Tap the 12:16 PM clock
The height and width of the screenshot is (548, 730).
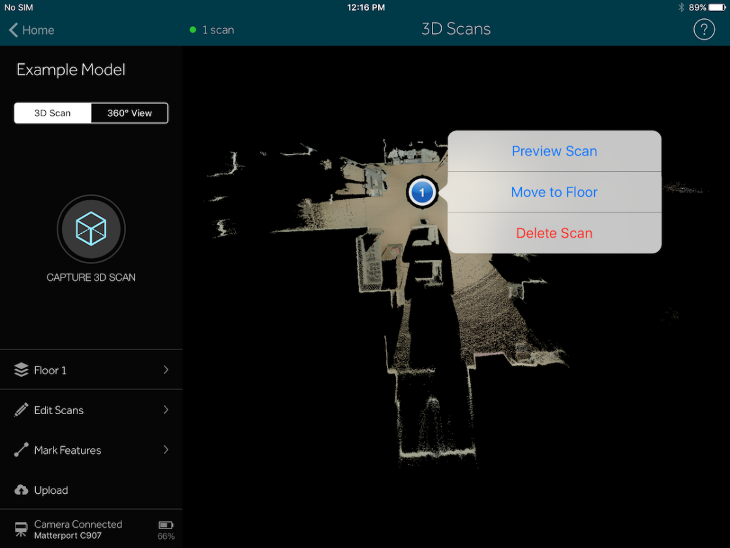point(366,7)
